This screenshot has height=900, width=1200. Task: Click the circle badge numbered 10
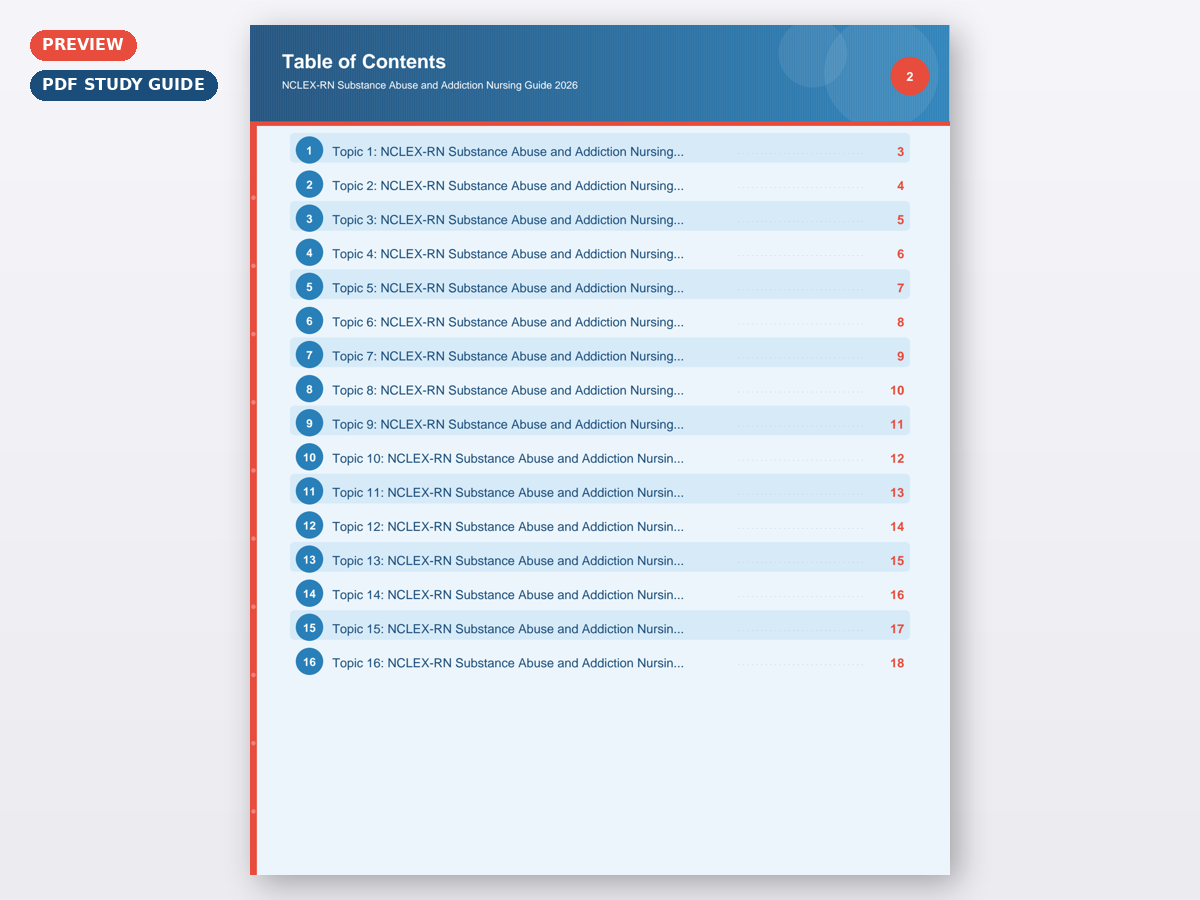point(309,458)
